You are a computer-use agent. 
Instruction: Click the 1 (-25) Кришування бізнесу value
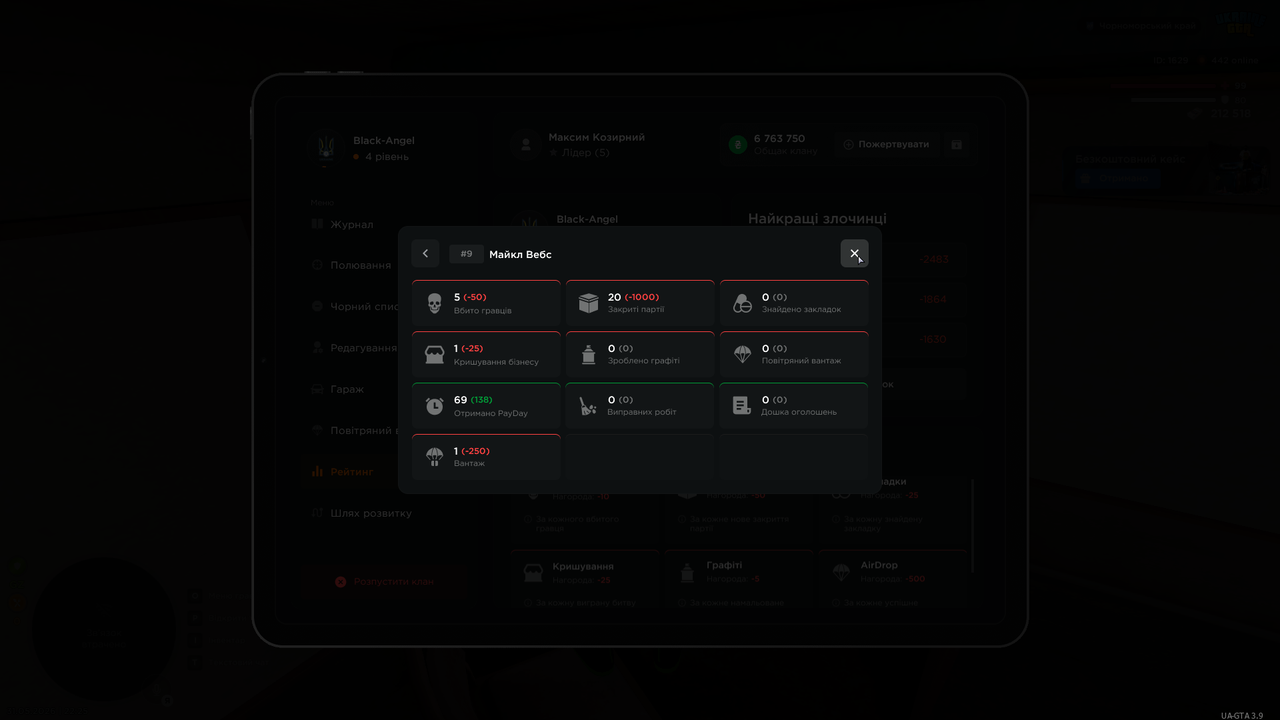coord(468,348)
